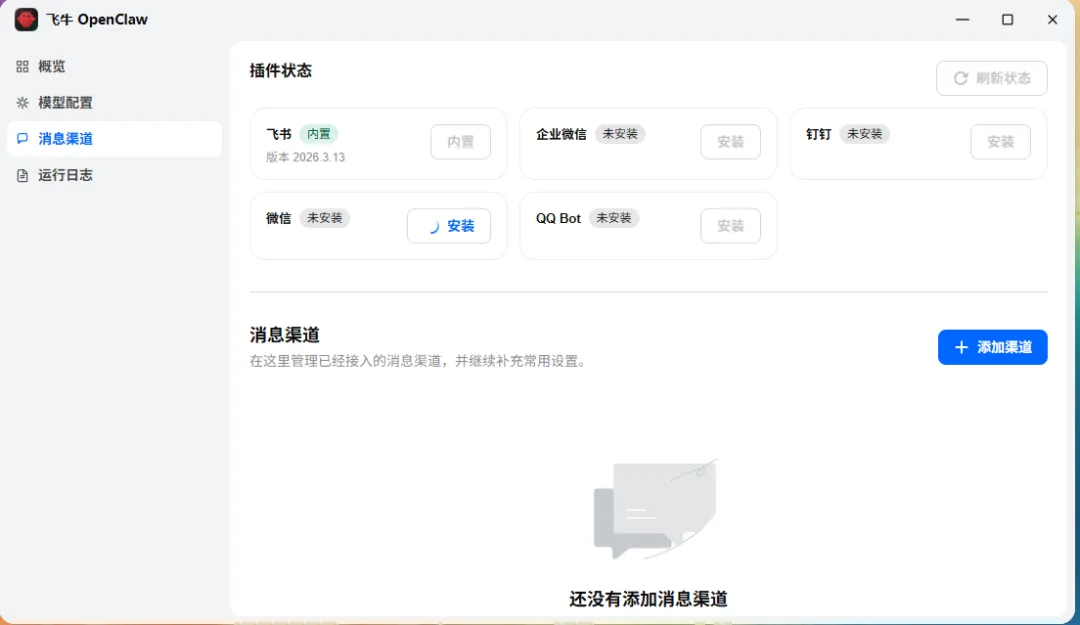The height and width of the screenshot is (625, 1080).
Task: Install the QQ Bot plugin
Action: point(731,226)
